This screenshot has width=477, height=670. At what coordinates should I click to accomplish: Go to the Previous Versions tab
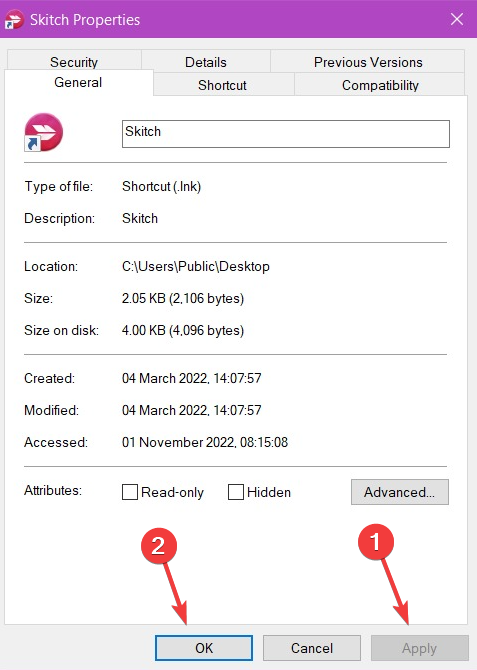click(368, 62)
